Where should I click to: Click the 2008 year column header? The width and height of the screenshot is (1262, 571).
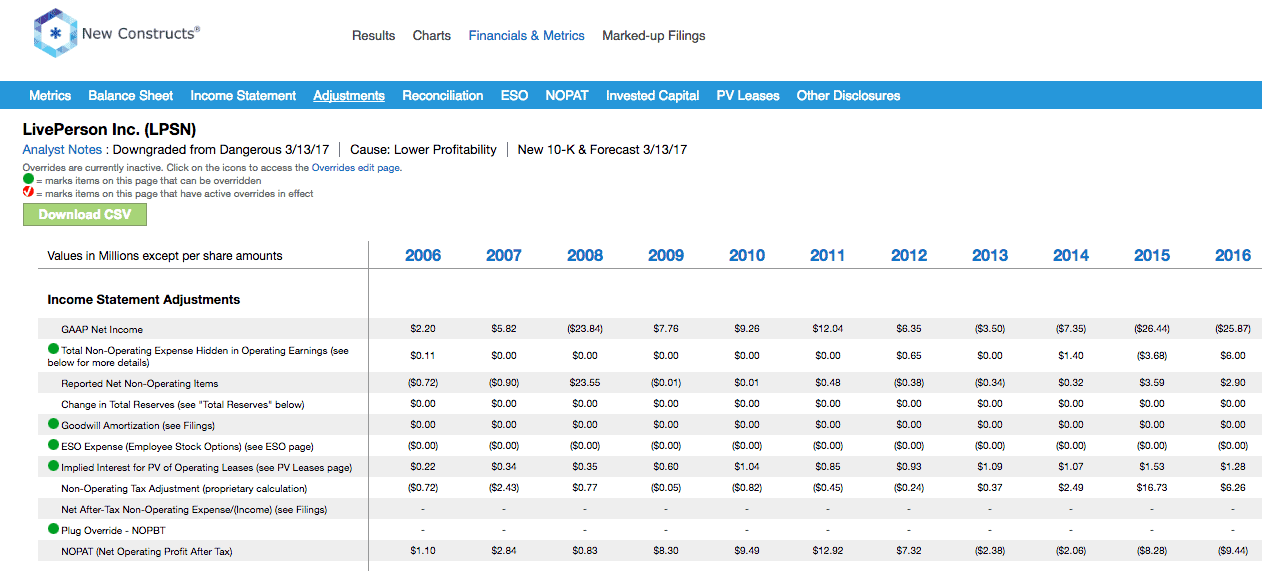coord(585,256)
